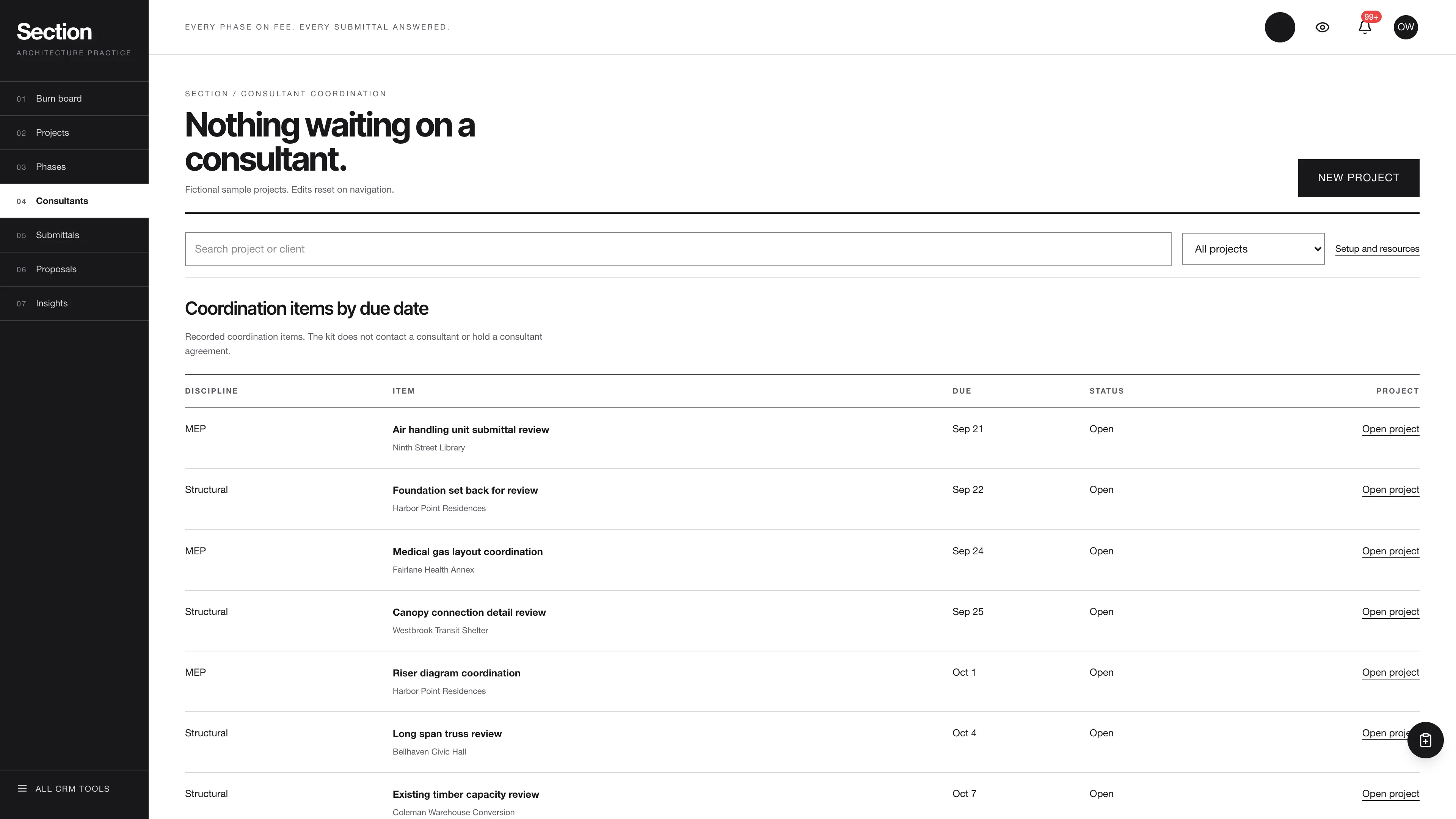This screenshot has height=819, width=1456.
Task: Click the Due column header
Action: click(x=962, y=391)
